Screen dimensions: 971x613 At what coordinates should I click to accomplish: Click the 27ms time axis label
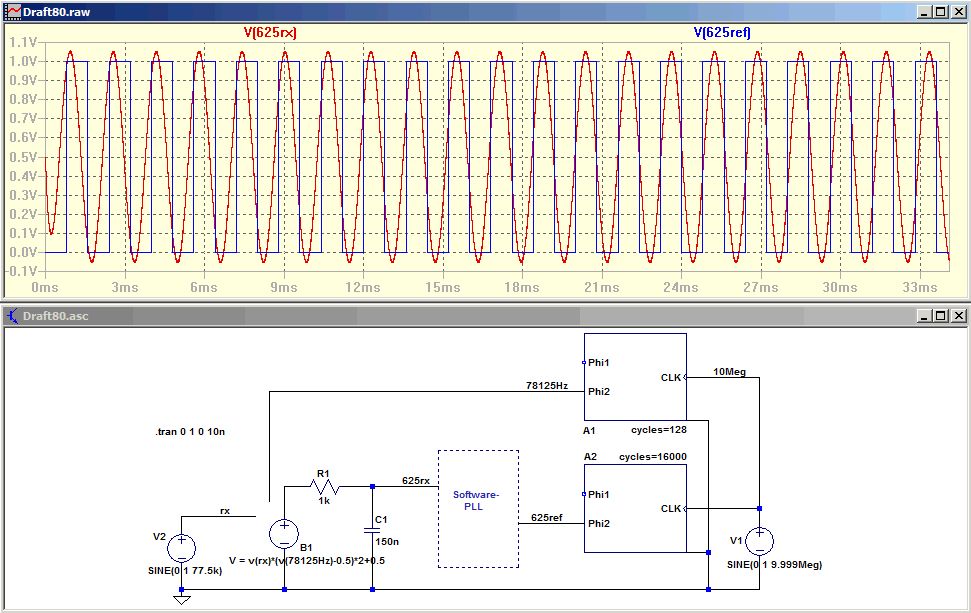tap(760, 287)
